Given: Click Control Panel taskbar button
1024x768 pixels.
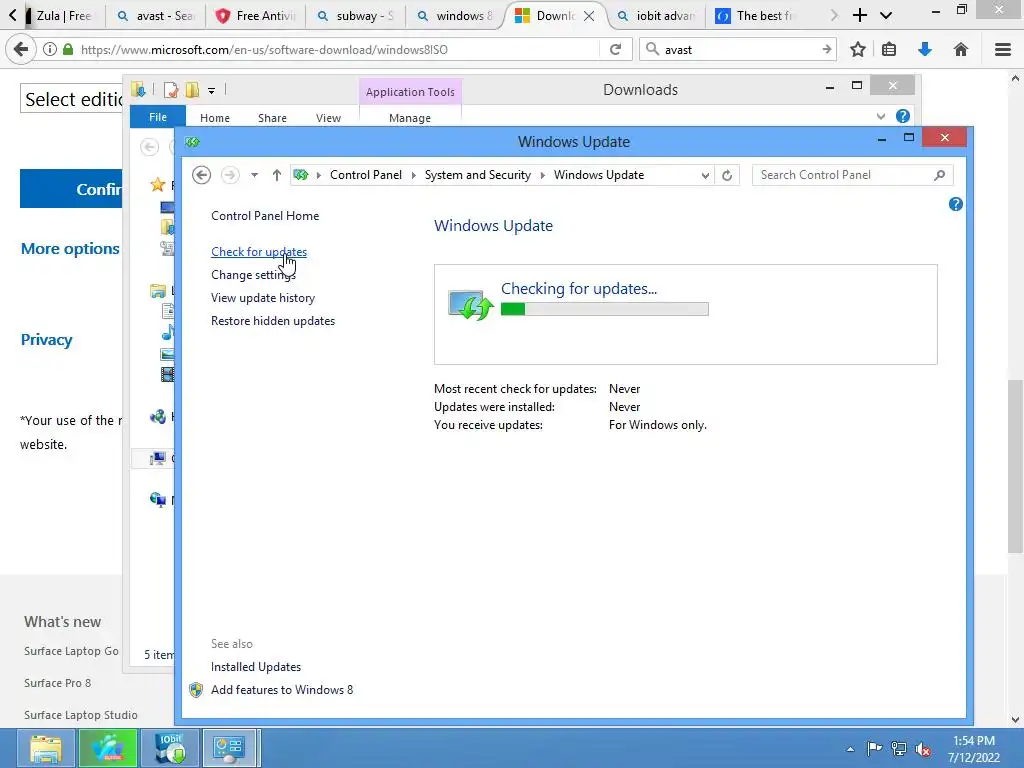Looking at the screenshot, I should [230, 748].
